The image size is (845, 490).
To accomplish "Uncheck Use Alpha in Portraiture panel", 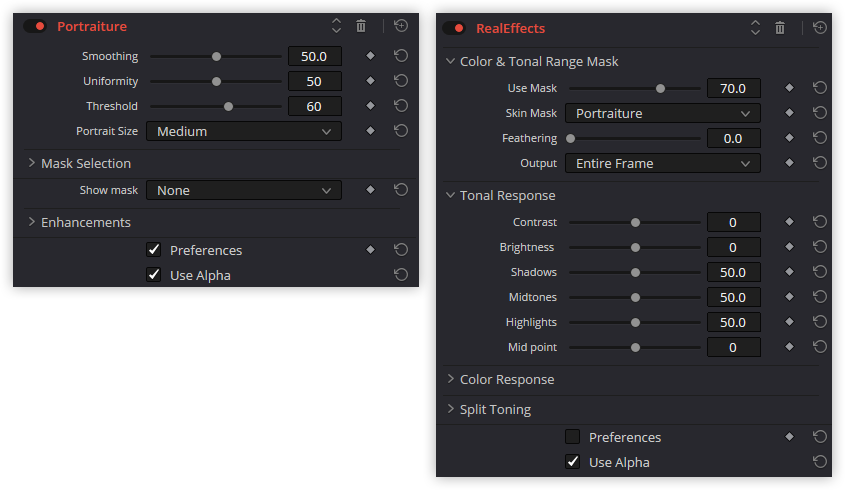I will pyautogui.click(x=154, y=274).
